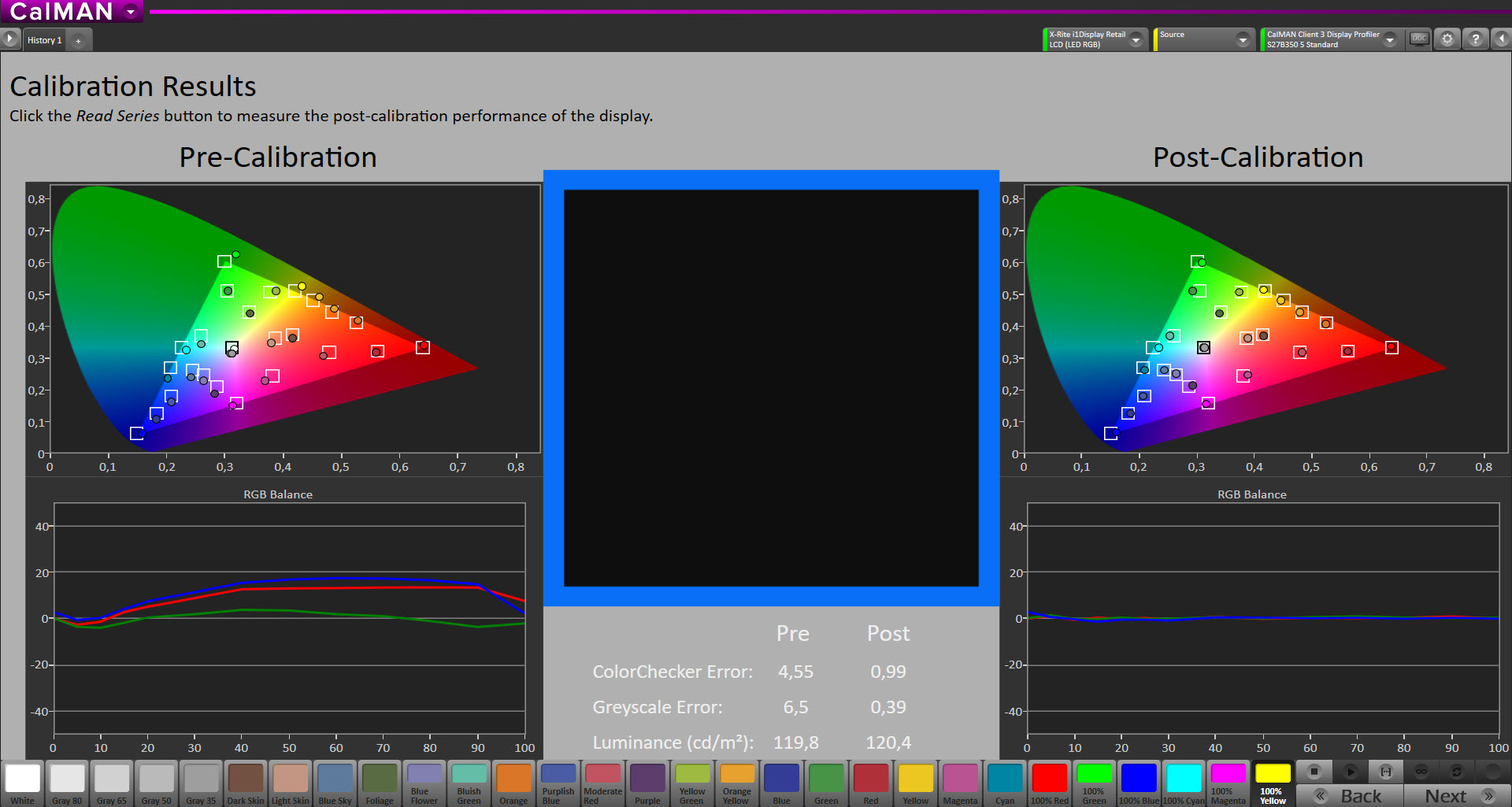Select the Yellow Green patch
1512x807 pixels.
coord(692,783)
